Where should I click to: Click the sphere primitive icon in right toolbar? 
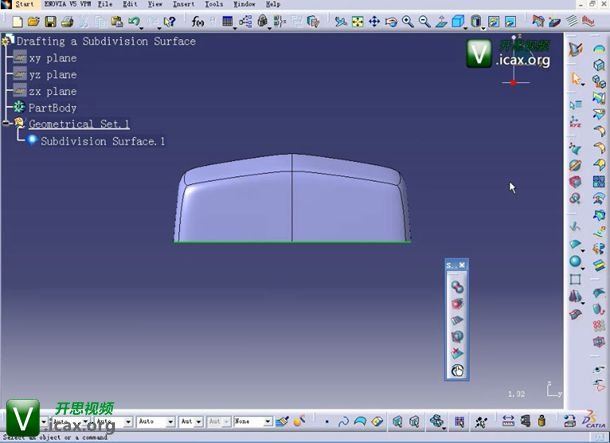coord(576,262)
